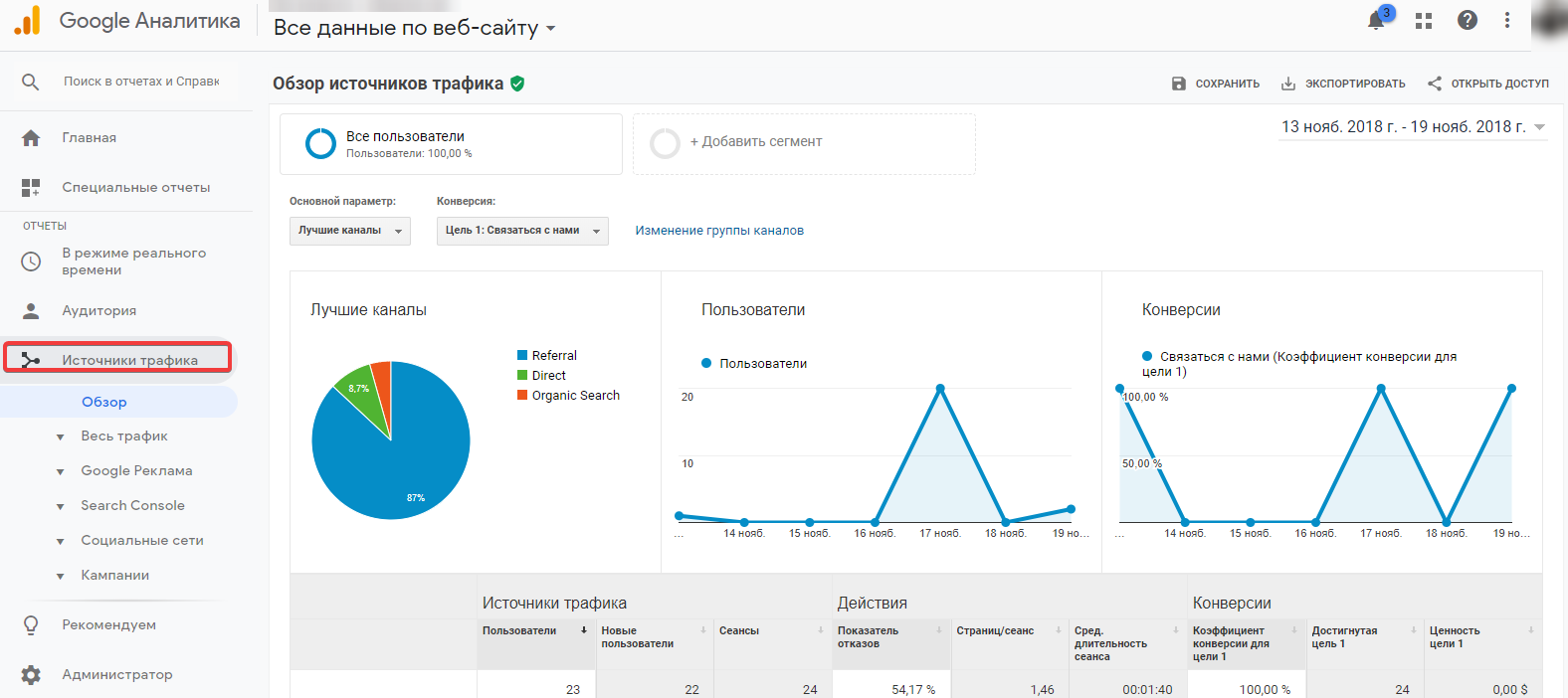
Task: Click the Сохранить button
Action: pos(1216,84)
